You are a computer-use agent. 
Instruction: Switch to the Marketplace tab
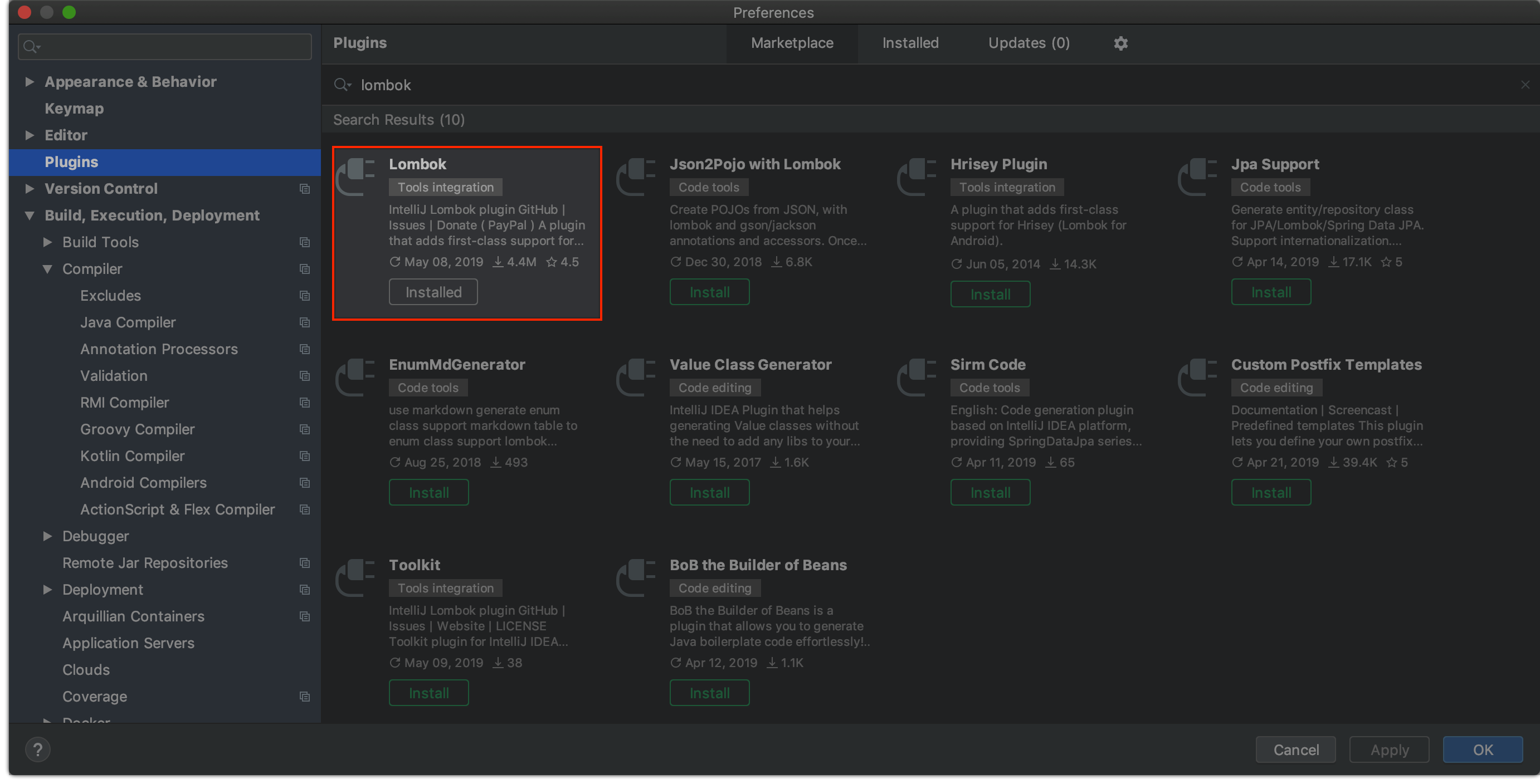click(792, 43)
